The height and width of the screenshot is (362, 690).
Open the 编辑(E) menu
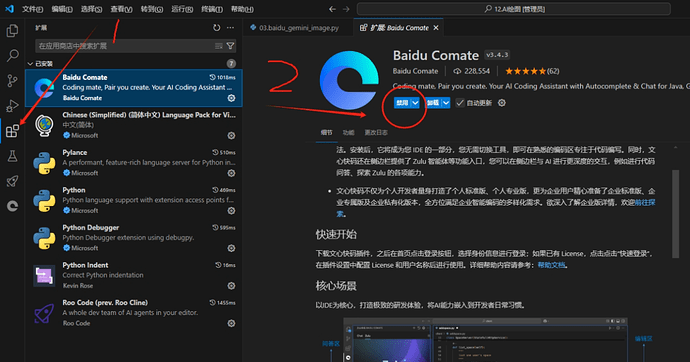[x=62, y=9]
